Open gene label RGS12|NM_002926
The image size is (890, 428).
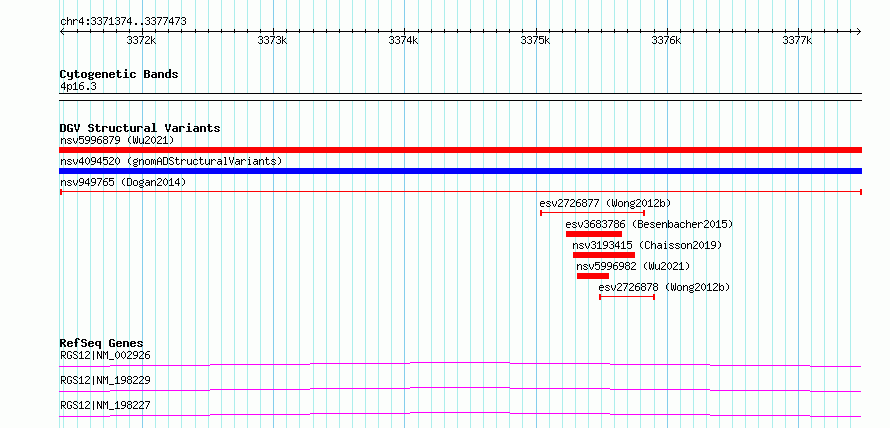[105, 355]
